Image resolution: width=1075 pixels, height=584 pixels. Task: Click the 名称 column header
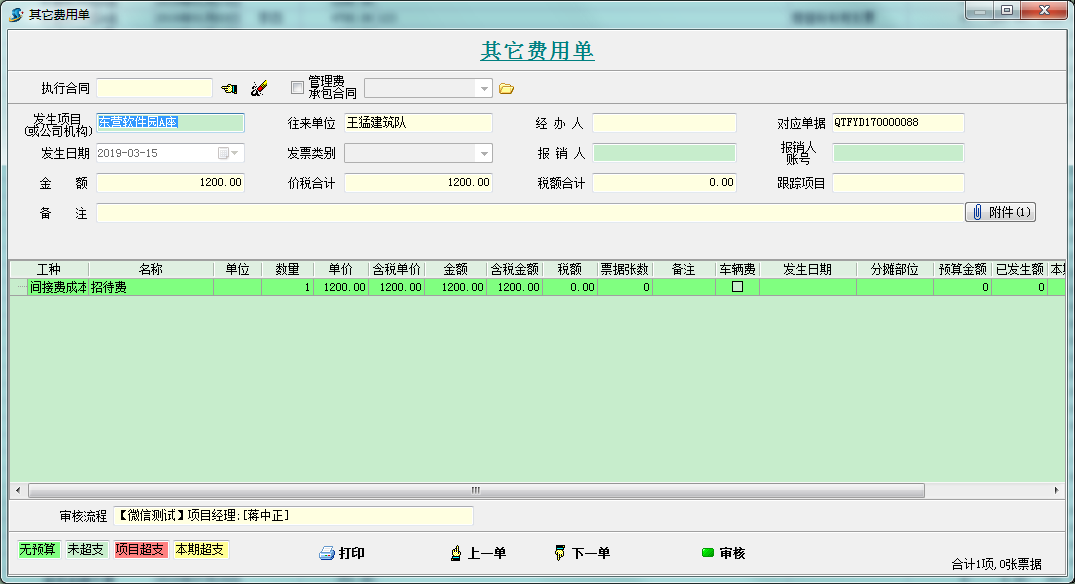pyautogui.click(x=151, y=269)
